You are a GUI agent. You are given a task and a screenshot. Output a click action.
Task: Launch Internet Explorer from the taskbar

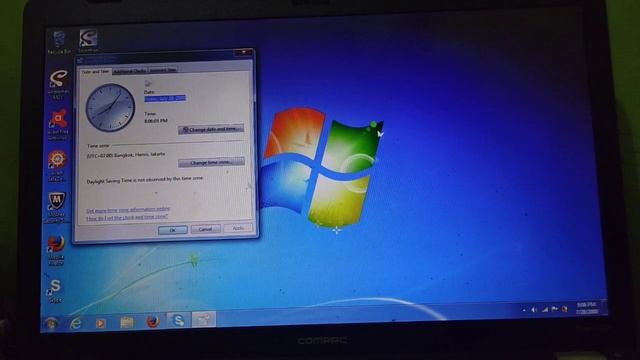pos(76,323)
